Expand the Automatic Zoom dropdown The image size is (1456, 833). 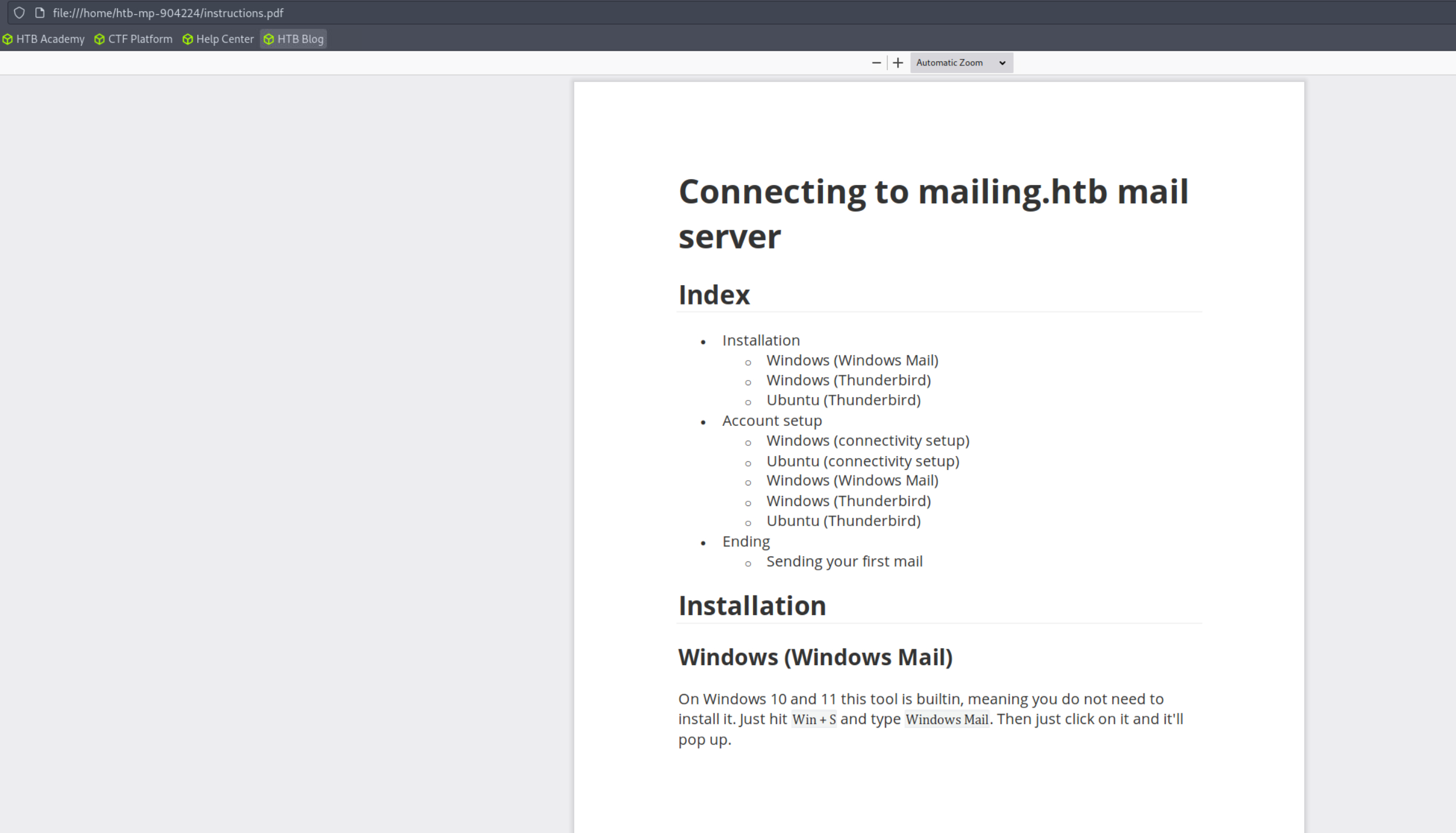(961, 62)
